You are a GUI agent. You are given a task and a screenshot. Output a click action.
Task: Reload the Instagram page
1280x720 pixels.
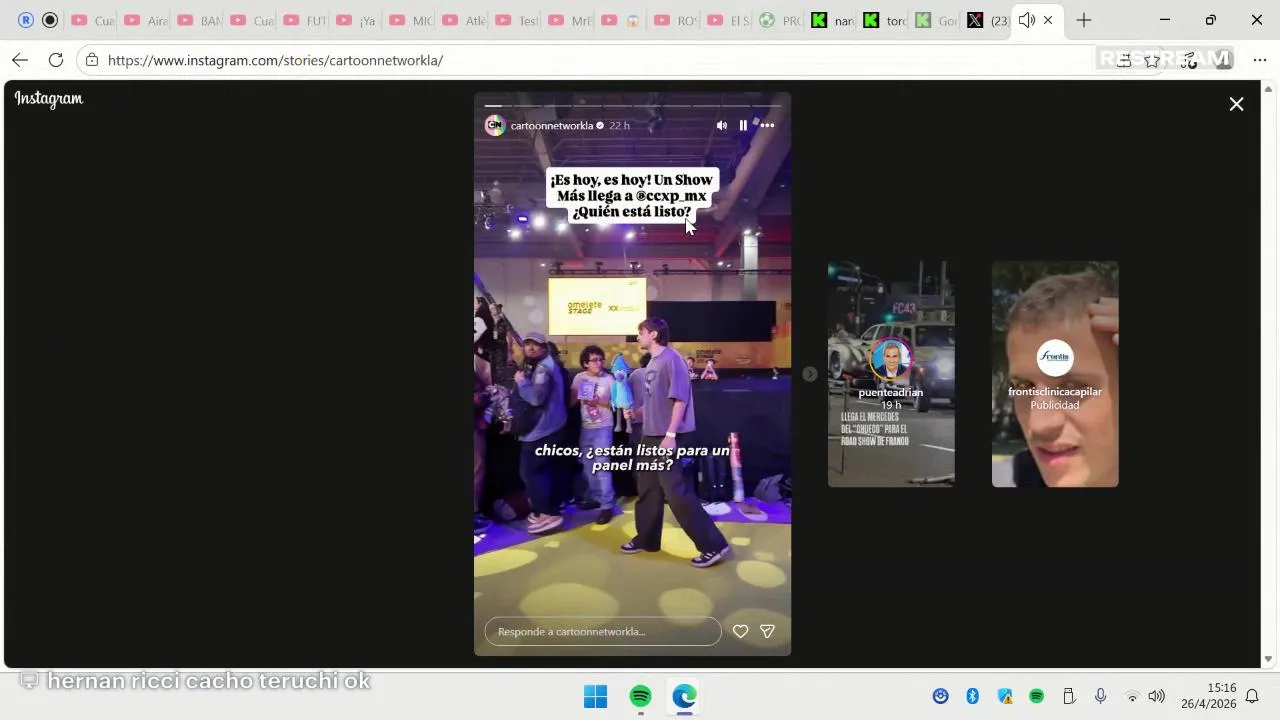56,60
